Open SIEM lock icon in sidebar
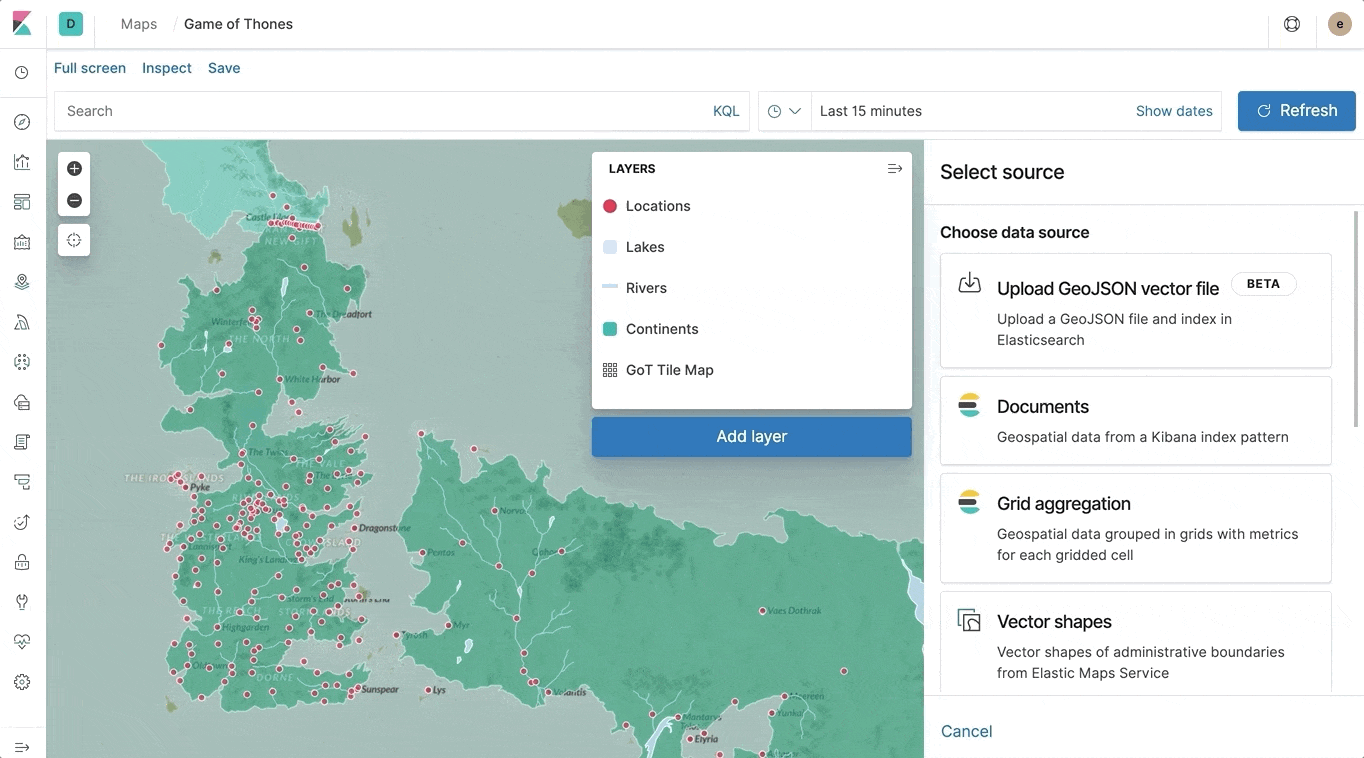Image resolution: width=1364 pixels, height=758 pixels. (x=22, y=562)
